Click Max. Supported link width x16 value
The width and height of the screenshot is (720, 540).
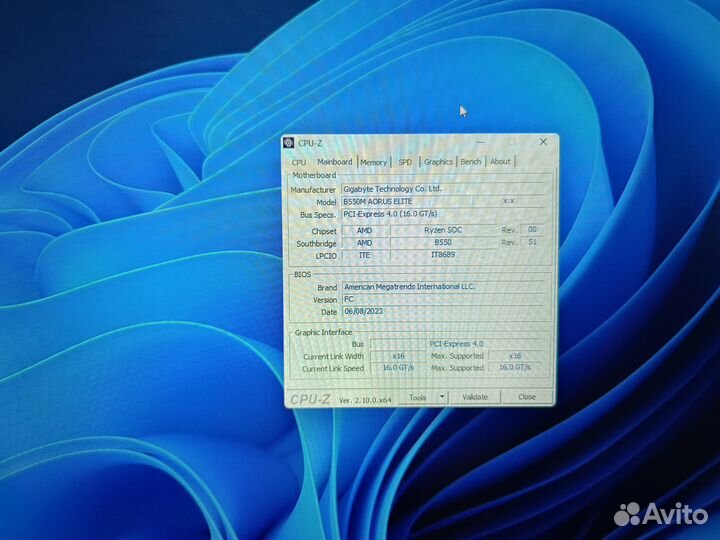tap(515, 355)
